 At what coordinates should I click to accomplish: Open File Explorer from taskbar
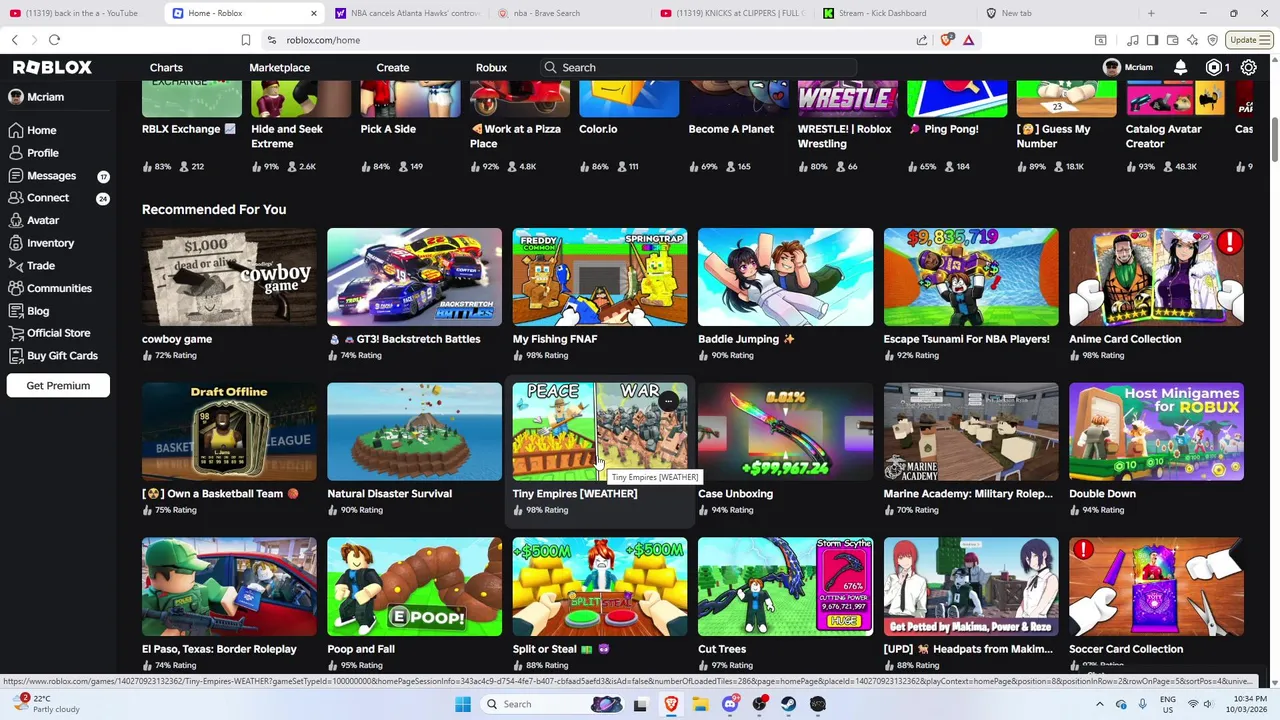[701, 704]
